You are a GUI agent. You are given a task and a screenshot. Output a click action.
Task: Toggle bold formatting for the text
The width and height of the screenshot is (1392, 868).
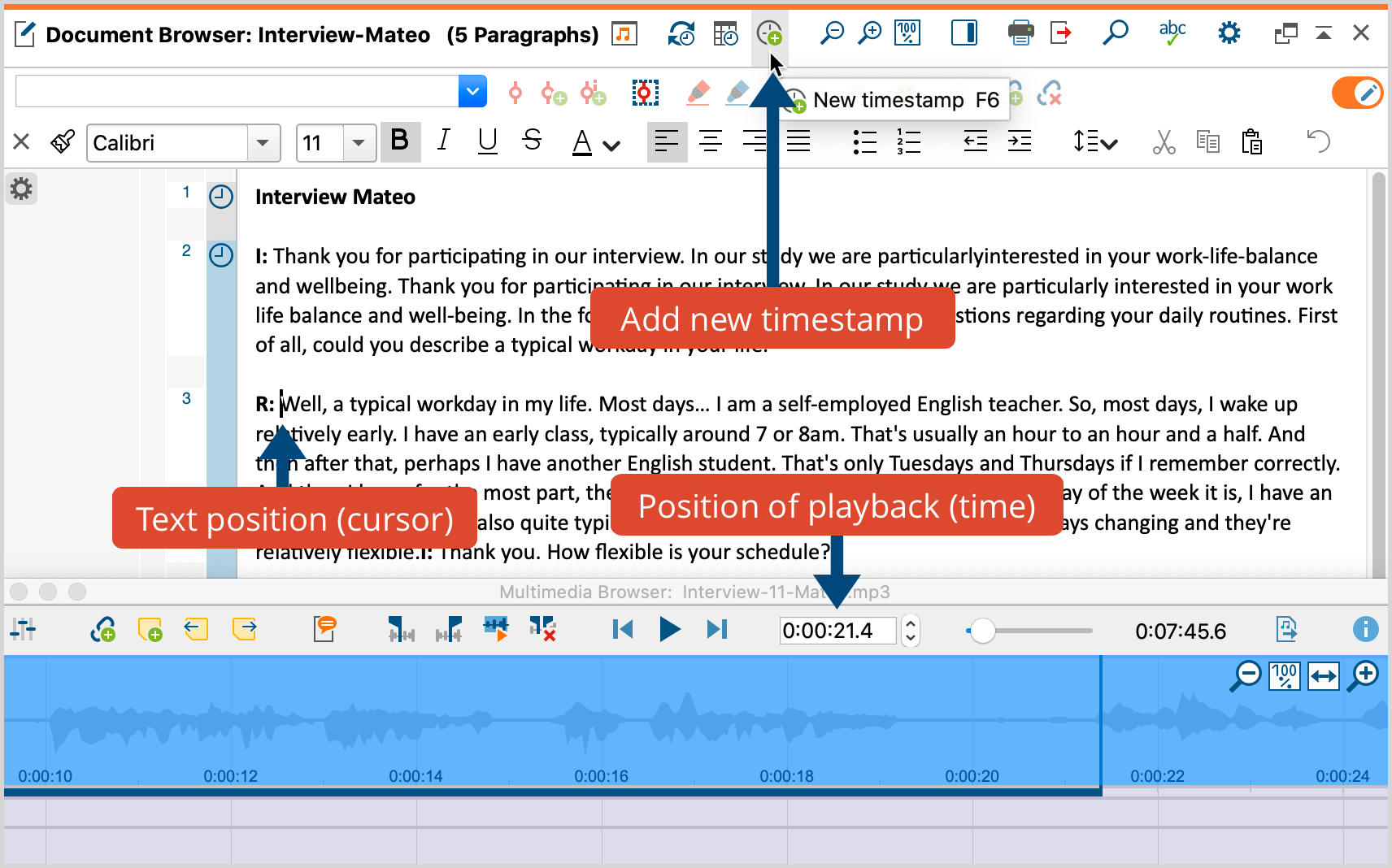400,141
